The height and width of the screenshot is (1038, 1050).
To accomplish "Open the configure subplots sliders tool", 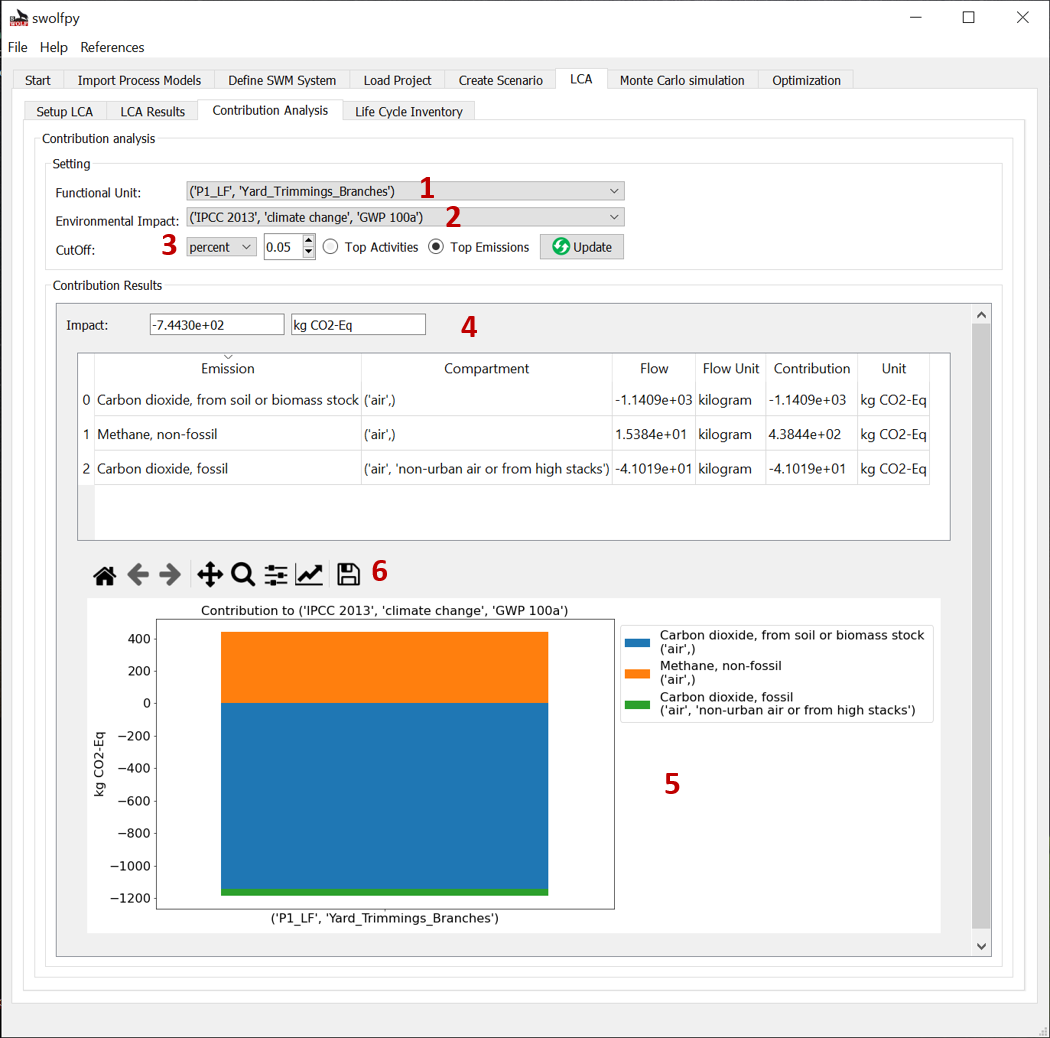I will pos(275,575).
